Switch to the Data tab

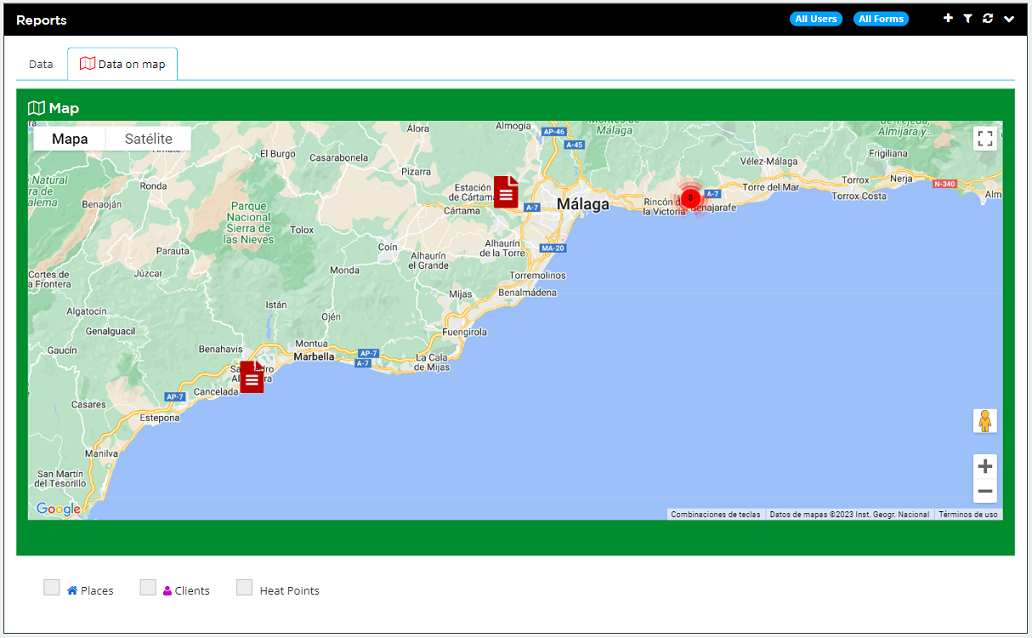(41, 65)
